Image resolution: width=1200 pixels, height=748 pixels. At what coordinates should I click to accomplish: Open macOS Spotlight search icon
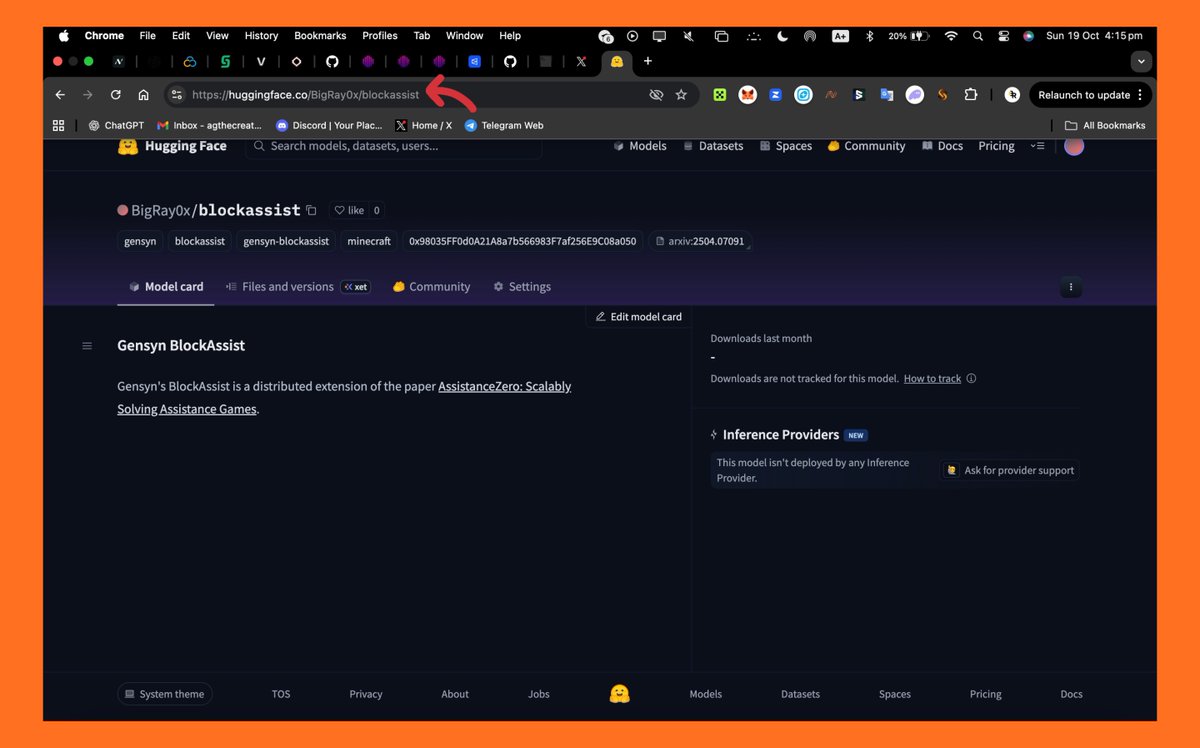977,36
